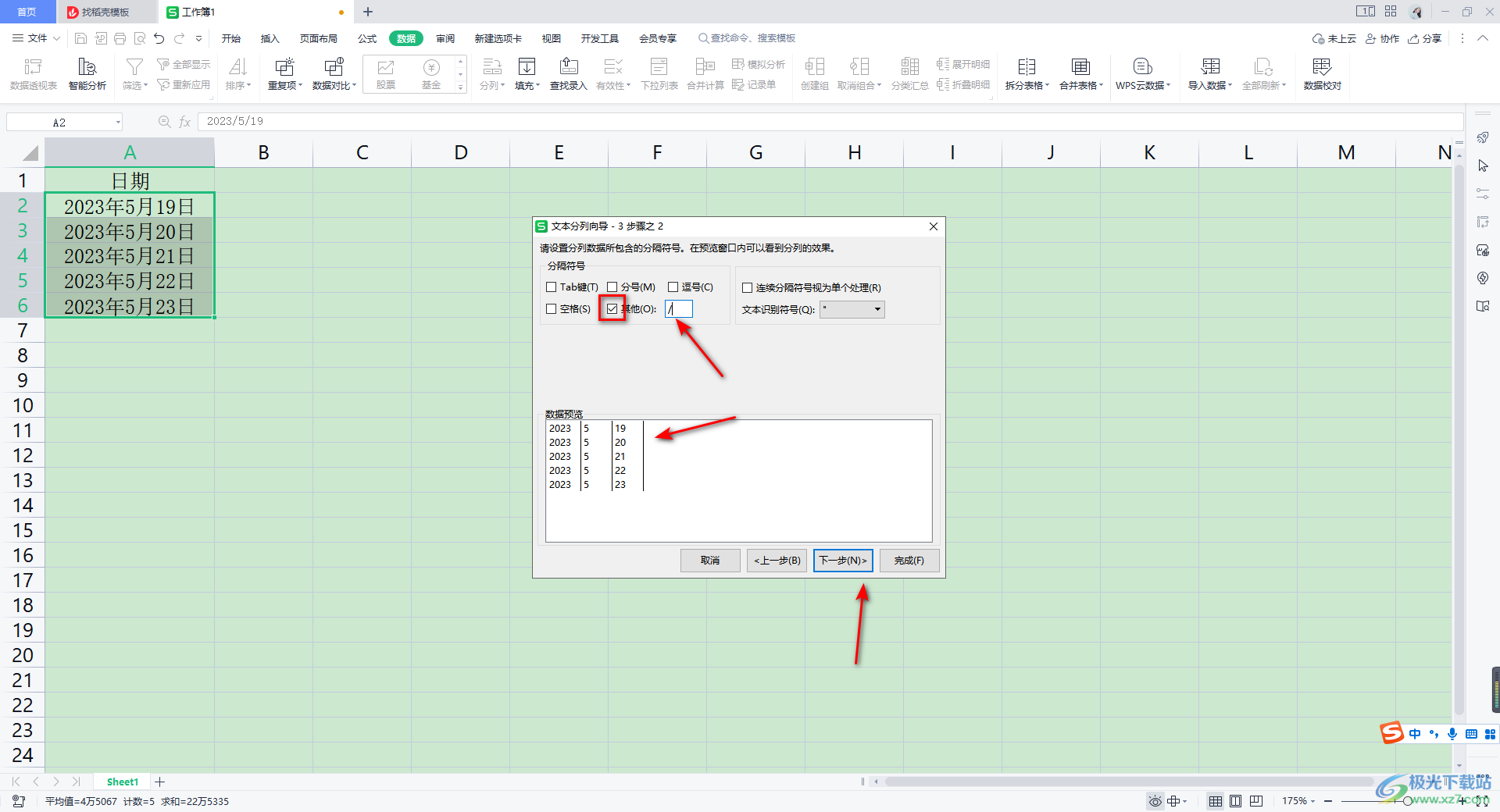Open the 页面布局 ribbon tab
1500x812 pixels.
tap(319, 38)
